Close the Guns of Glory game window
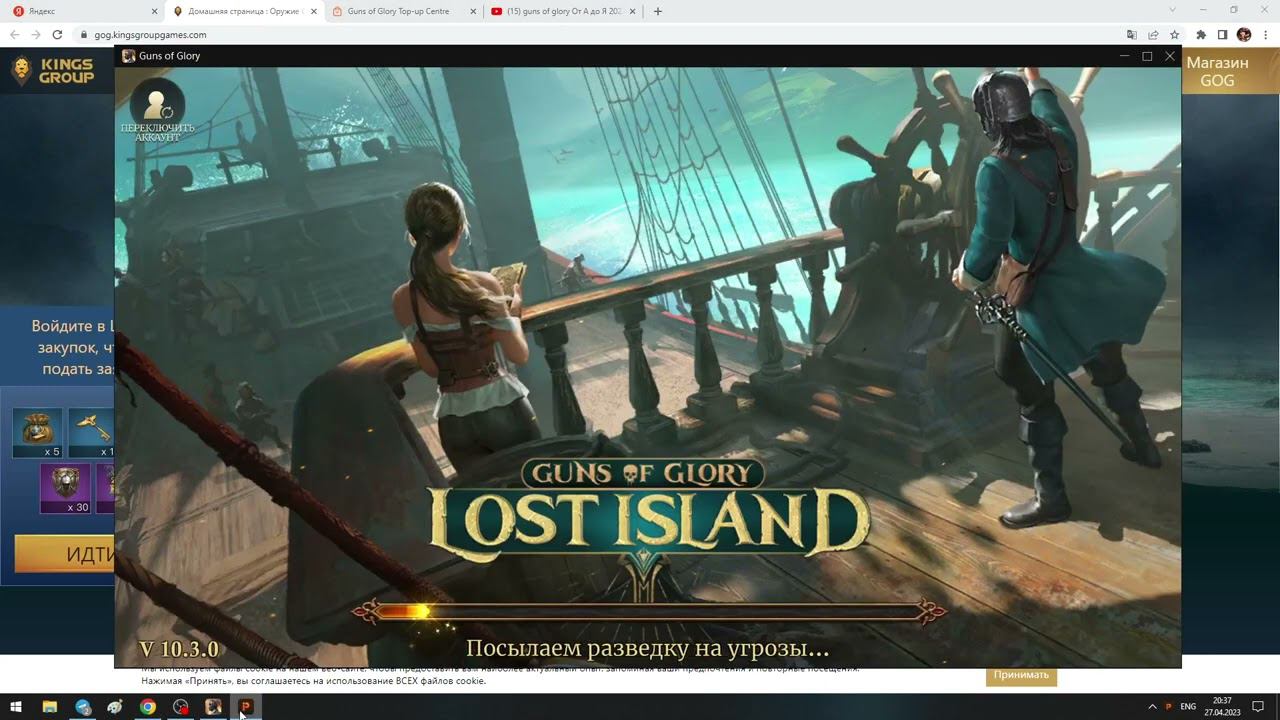 point(1170,56)
